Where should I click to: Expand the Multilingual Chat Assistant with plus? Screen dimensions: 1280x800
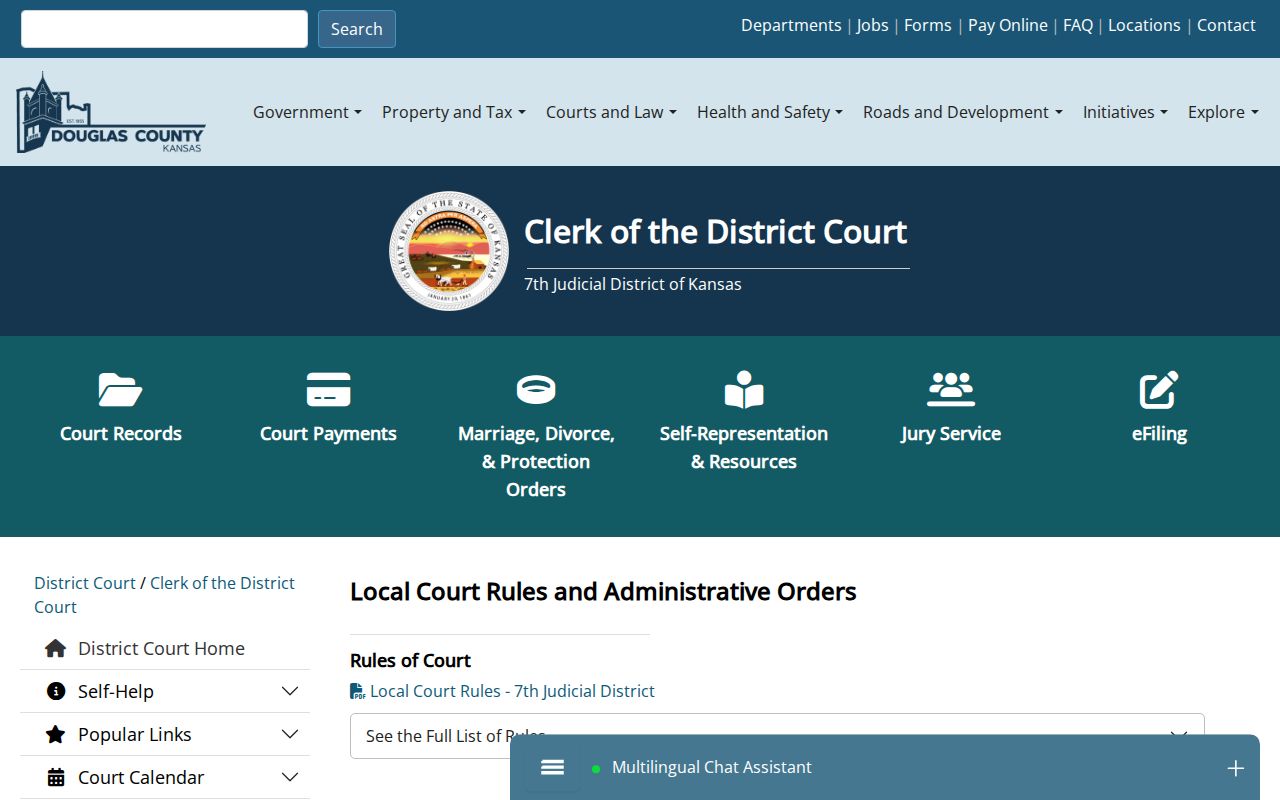click(1236, 768)
